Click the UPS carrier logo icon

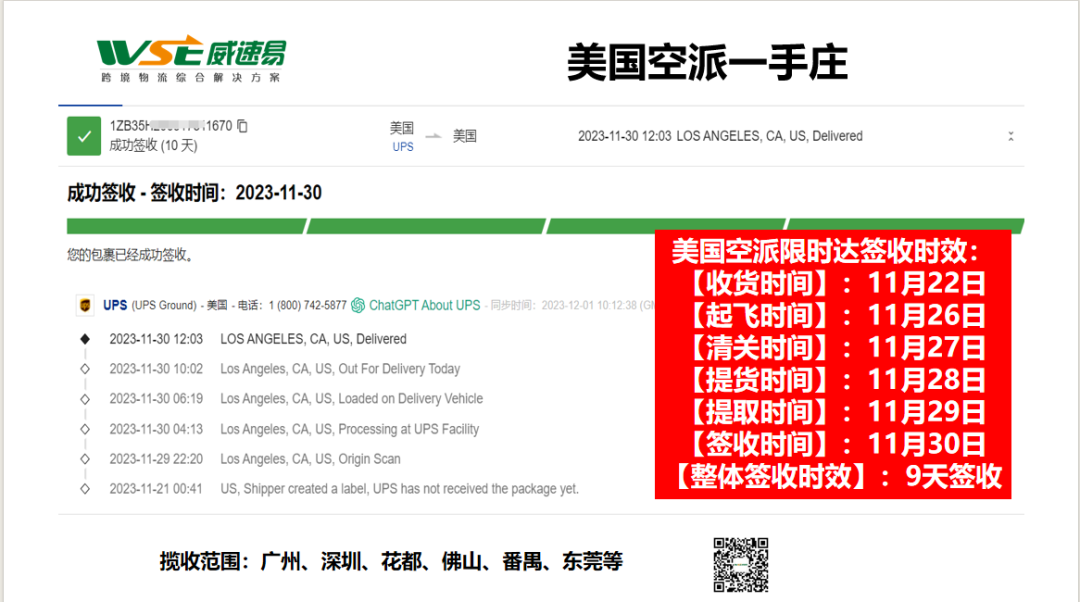85,305
